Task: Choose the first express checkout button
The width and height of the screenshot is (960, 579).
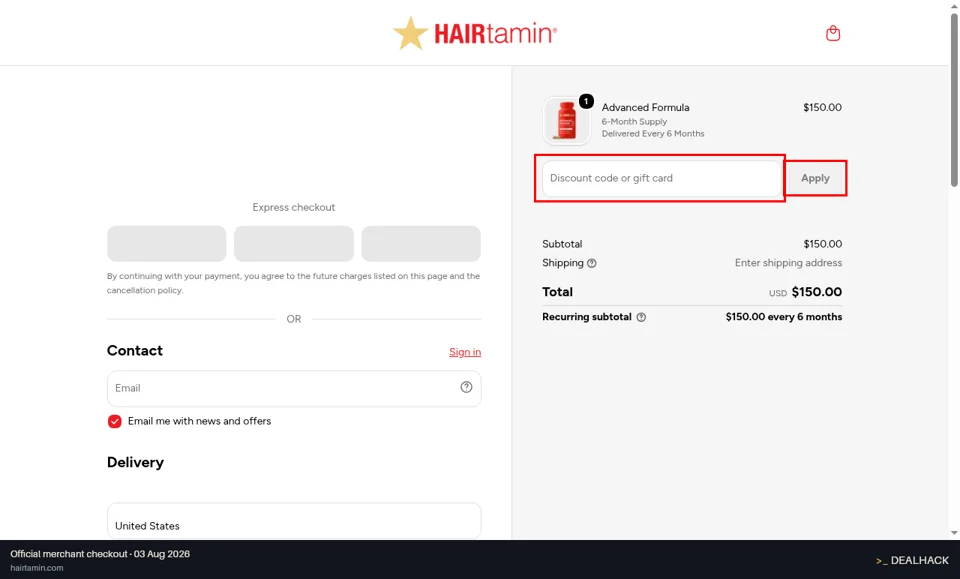Action: pos(167,244)
